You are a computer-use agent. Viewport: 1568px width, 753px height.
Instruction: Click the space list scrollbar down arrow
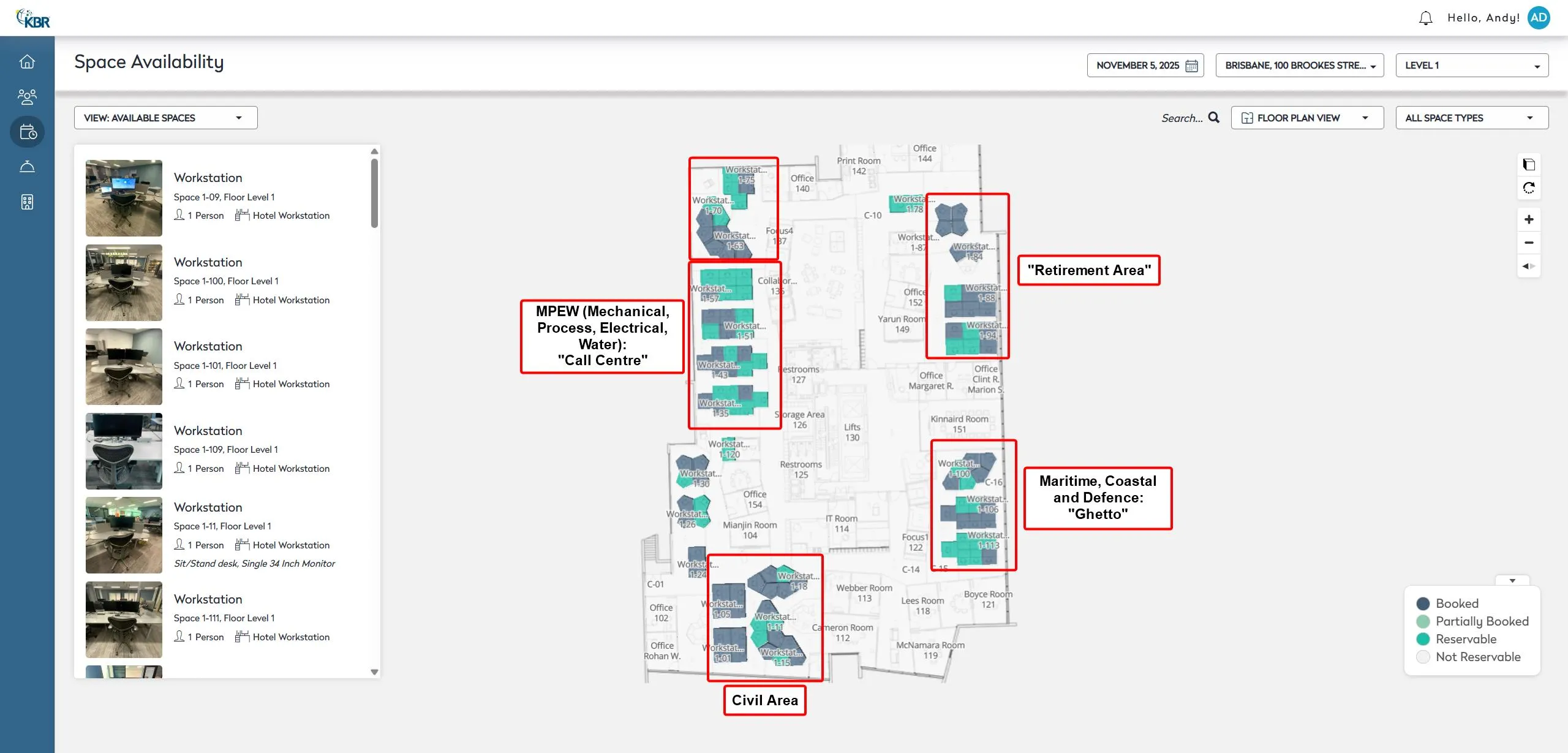tap(374, 672)
